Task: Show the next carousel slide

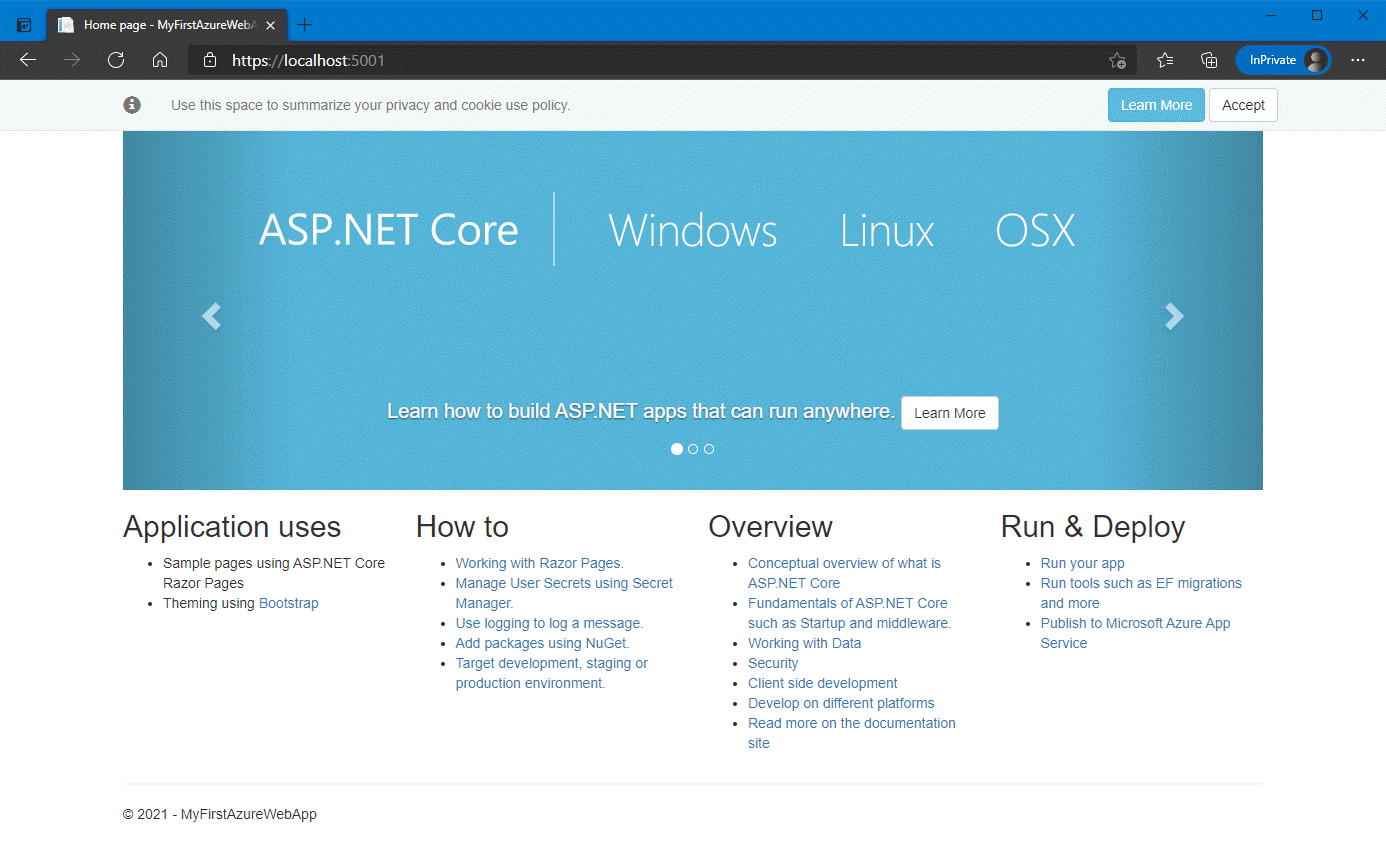Action: tap(1174, 316)
